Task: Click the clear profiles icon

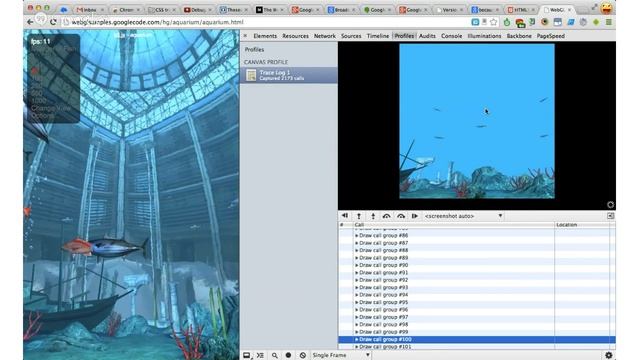Action: (302, 356)
